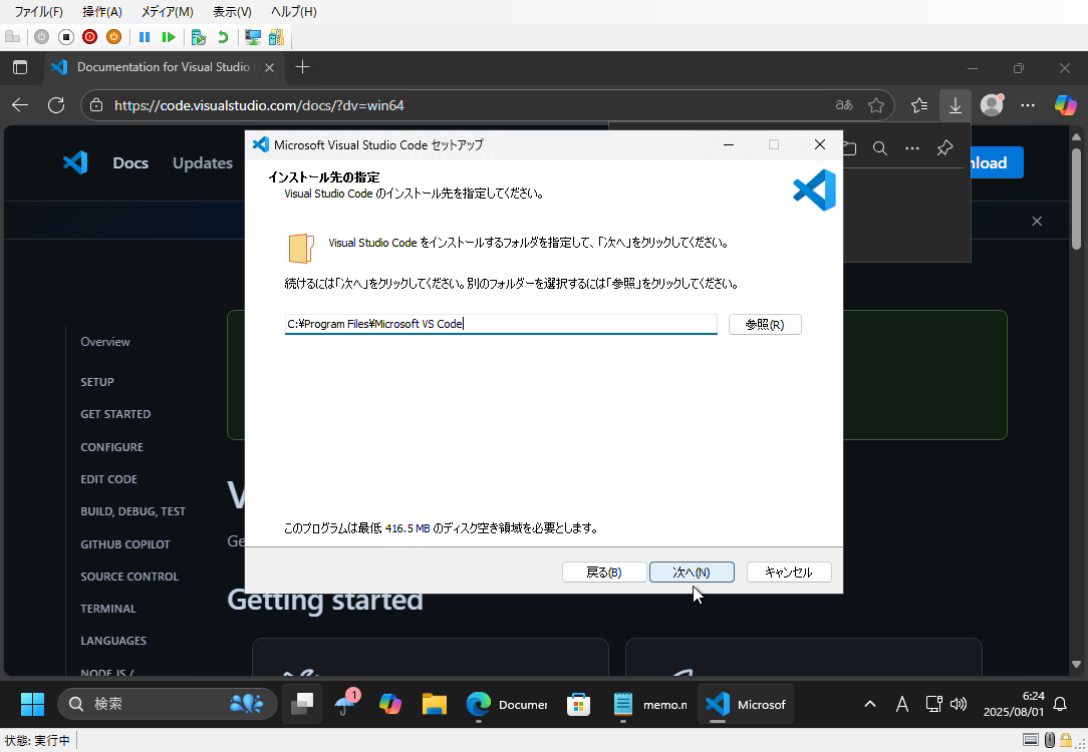Click the green Reset toolbar icon
Image resolution: width=1088 pixels, height=752 pixels.
point(168,37)
